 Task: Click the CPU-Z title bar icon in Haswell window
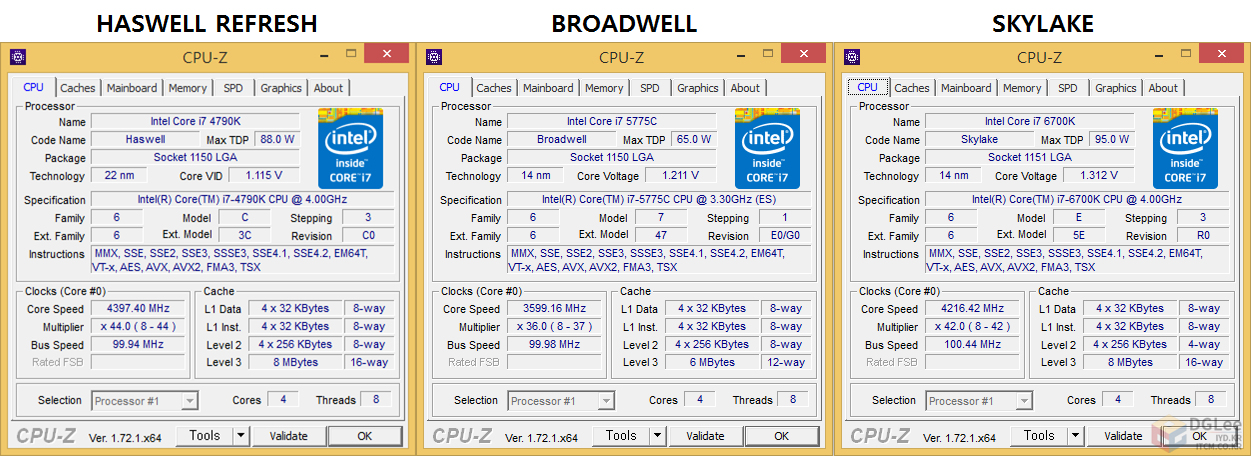[x=17, y=57]
